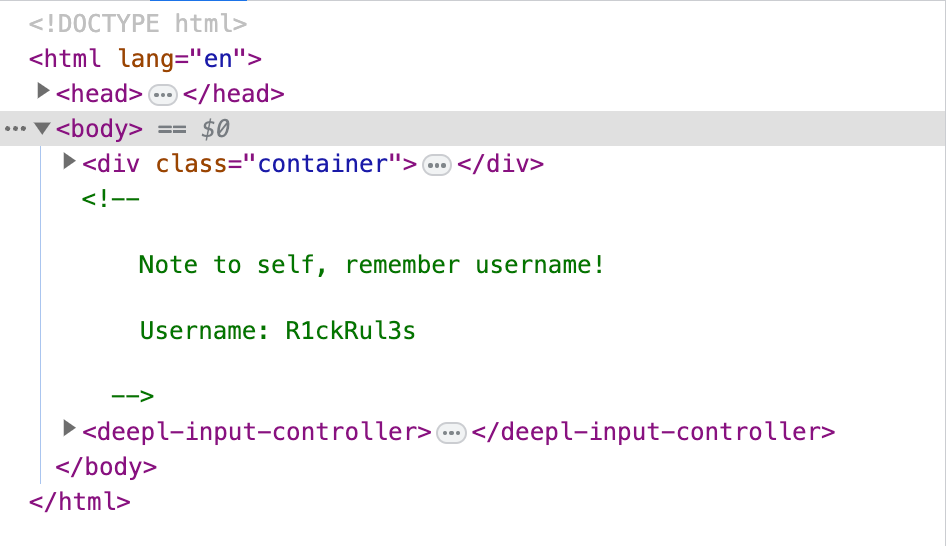Expand the deepl-input-controller triangle
The image size is (946, 546).
[x=69, y=429]
